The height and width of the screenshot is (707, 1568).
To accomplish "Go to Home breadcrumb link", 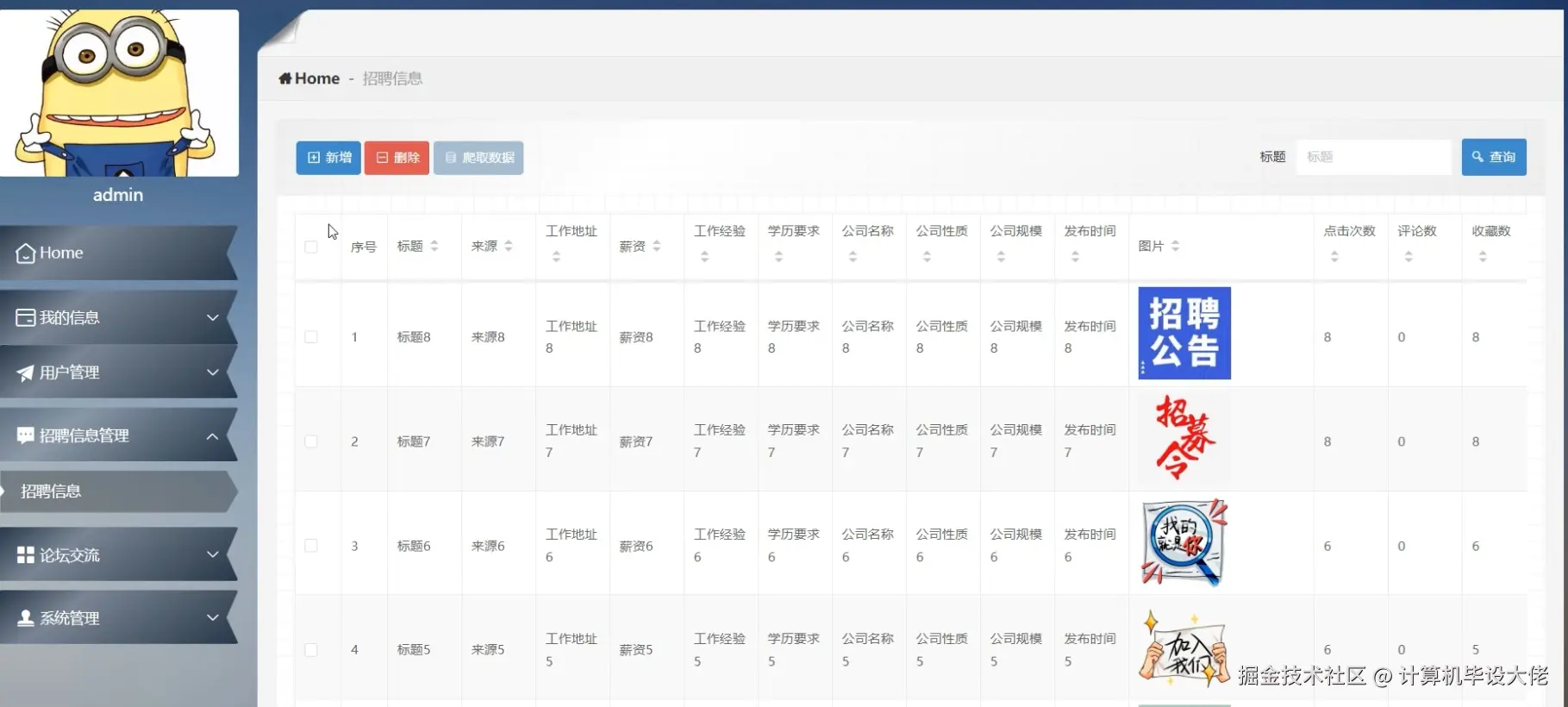I will point(309,78).
